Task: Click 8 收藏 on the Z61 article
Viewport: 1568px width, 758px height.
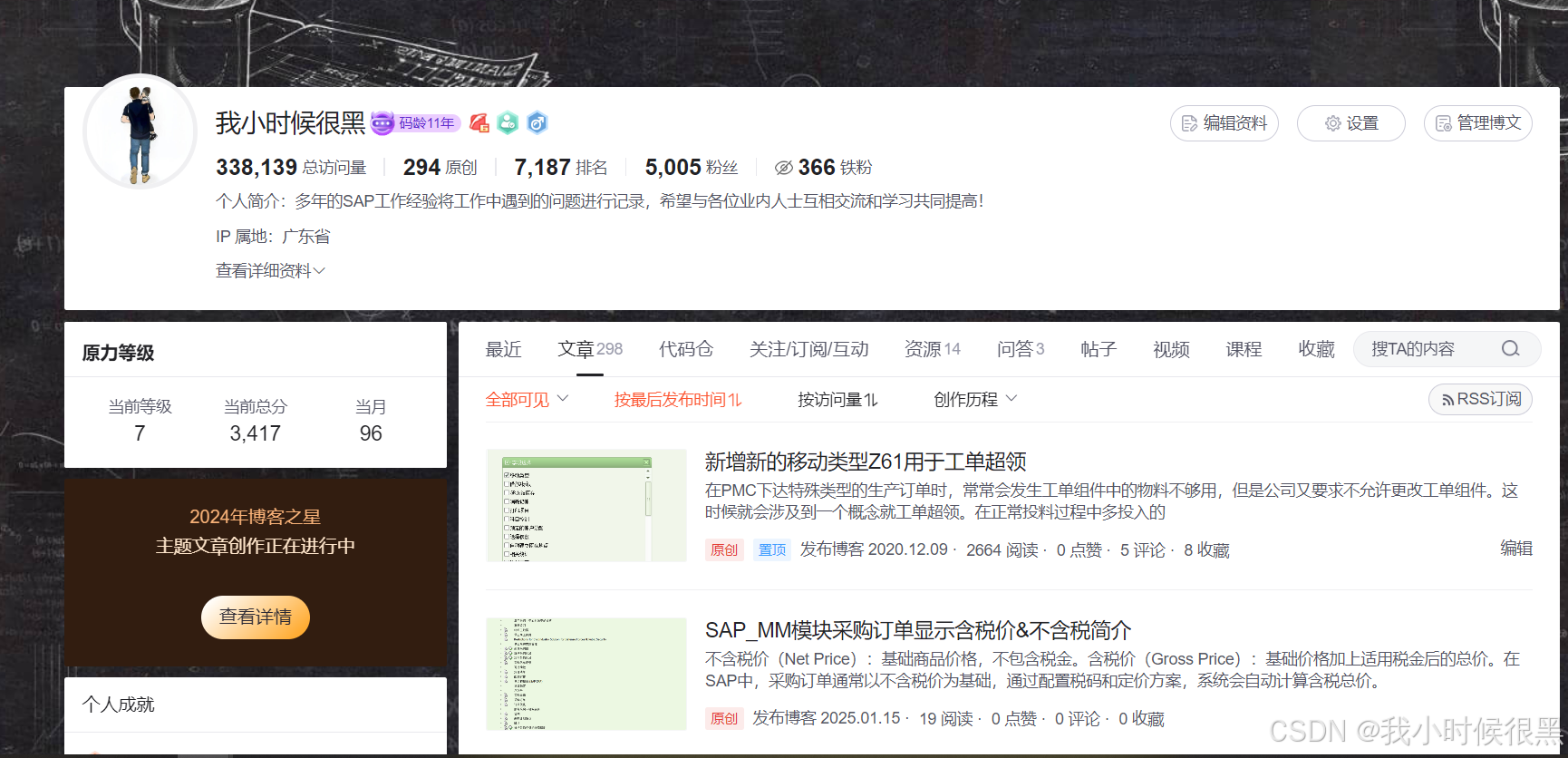Action: pos(1206,550)
